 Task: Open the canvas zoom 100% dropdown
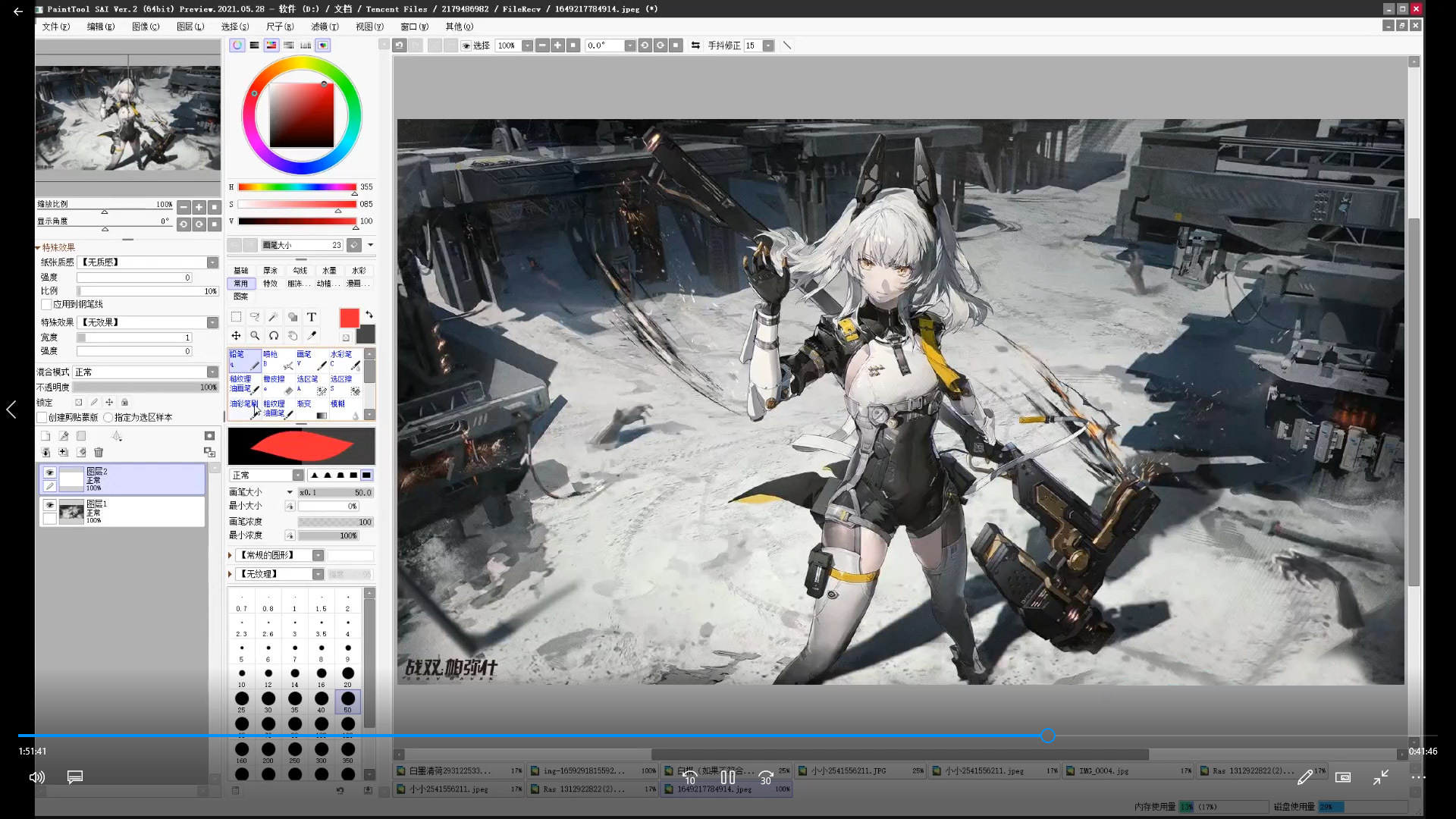527,45
